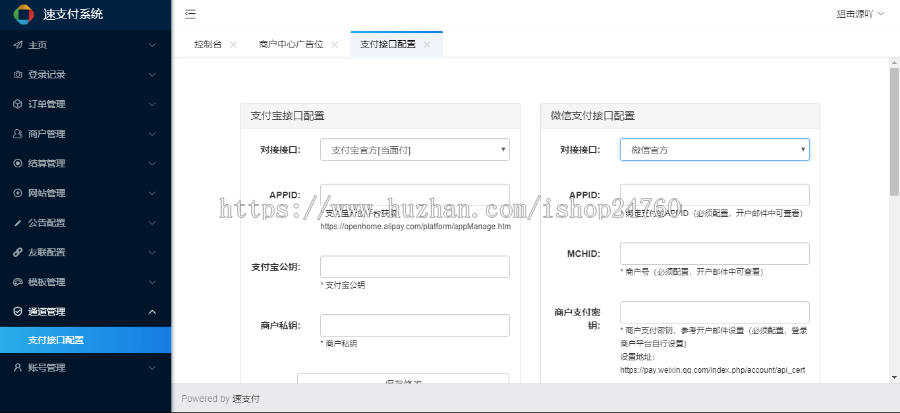900x413 pixels.
Task: Close the 商户中心广告位 tab
Action: pyautogui.click(x=335, y=45)
